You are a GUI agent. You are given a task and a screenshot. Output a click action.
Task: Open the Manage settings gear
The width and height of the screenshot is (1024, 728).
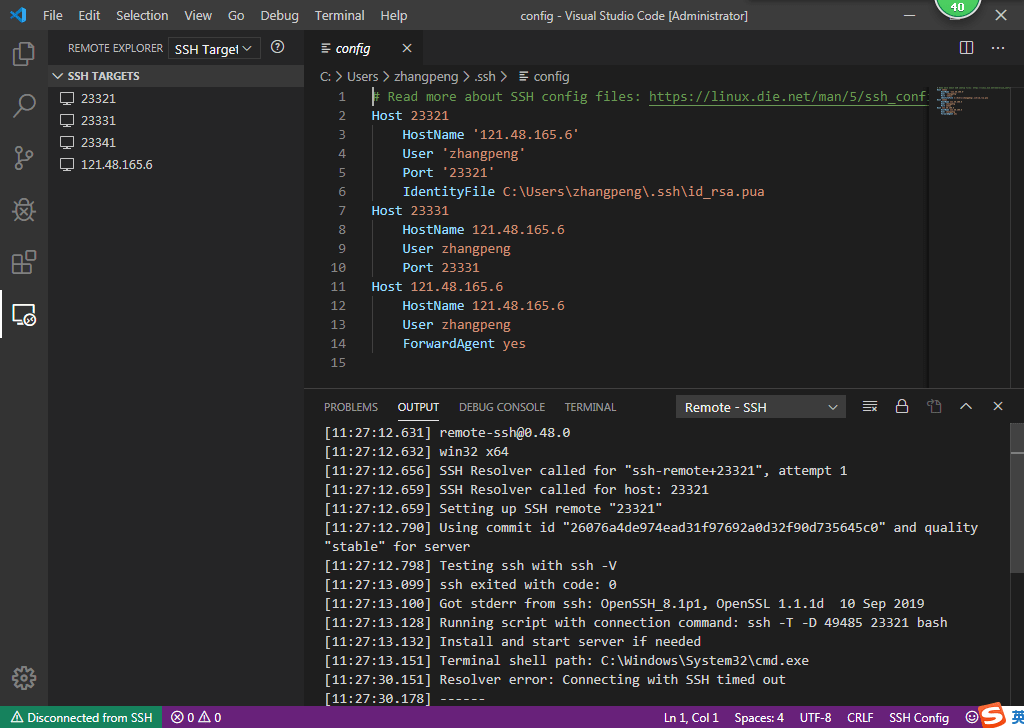(24, 677)
